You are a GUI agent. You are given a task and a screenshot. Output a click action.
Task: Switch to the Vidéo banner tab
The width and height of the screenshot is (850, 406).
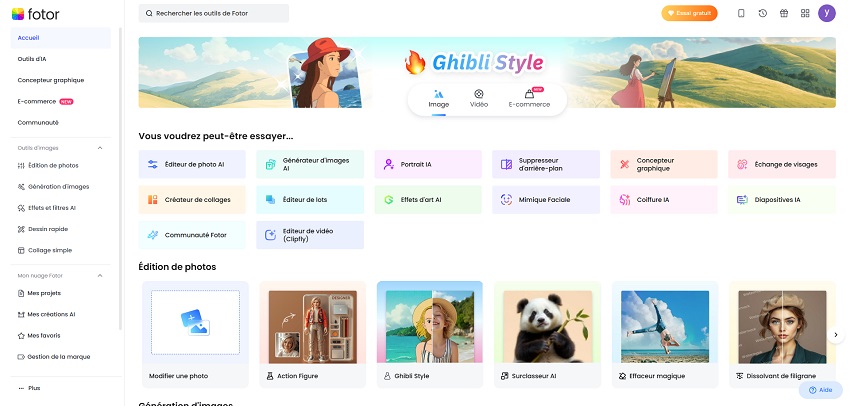click(x=479, y=99)
